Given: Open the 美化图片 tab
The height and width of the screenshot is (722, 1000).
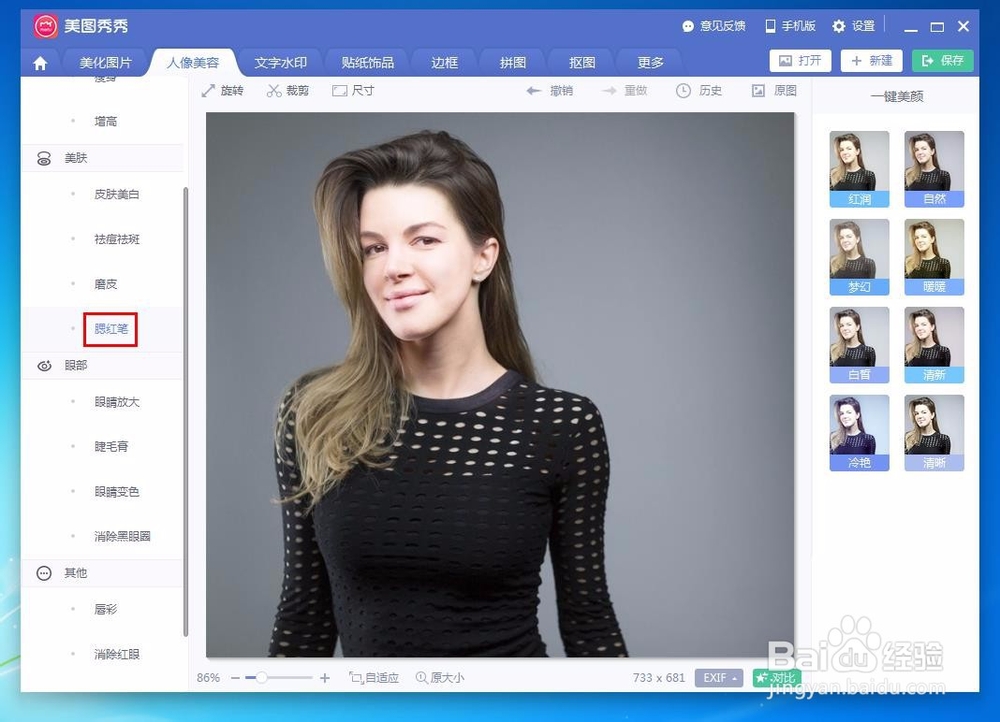Looking at the screenshot, I should (105, 63).
